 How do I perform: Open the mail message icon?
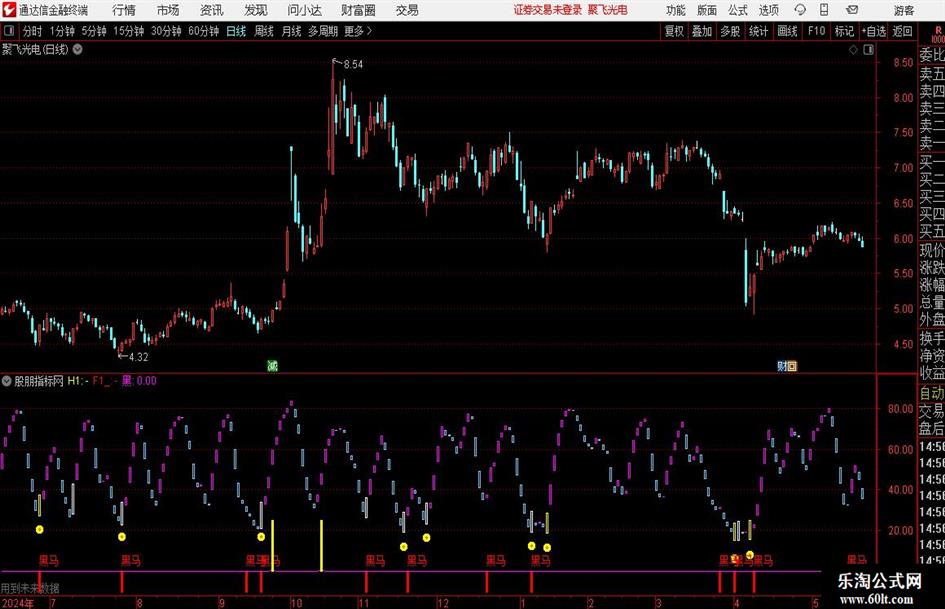[852, 10]
